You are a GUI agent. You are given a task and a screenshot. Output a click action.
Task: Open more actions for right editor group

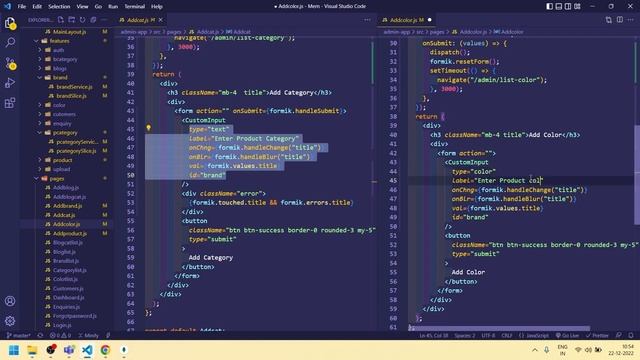(x=631, y=20)
